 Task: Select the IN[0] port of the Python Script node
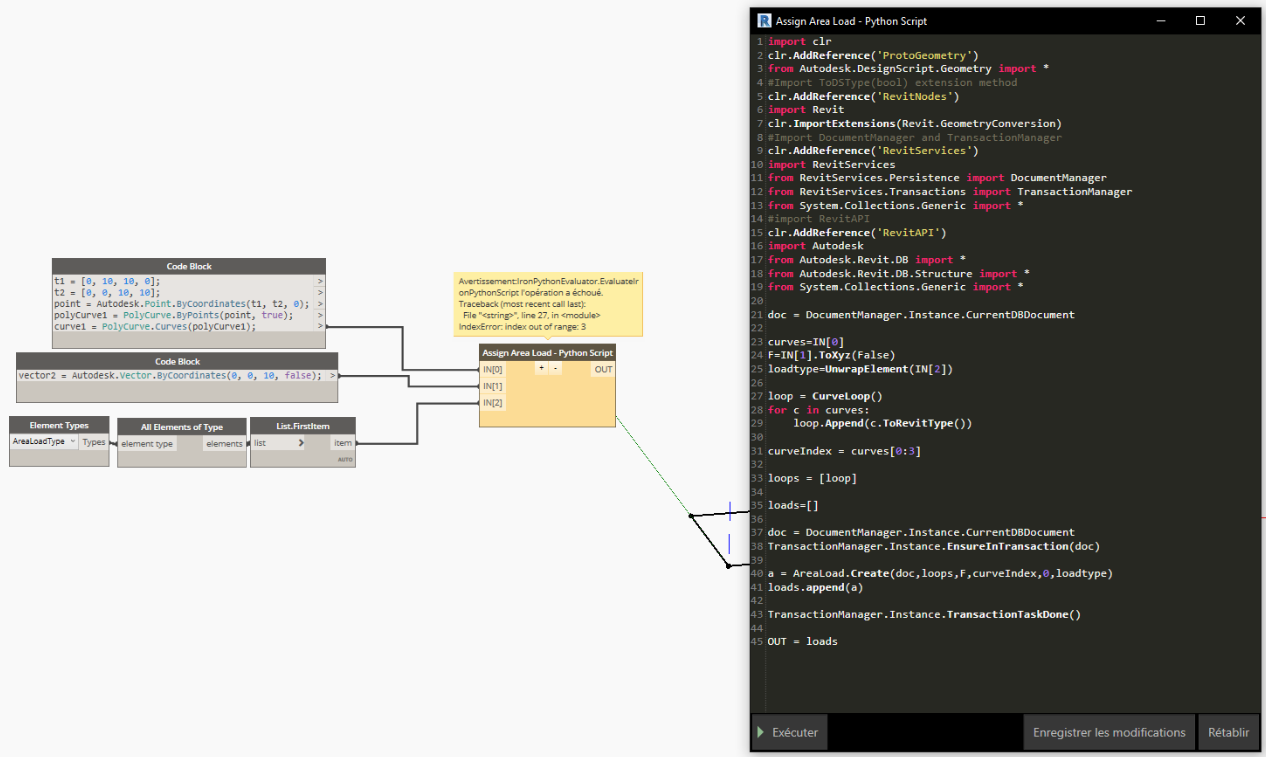click(x=493, y=369)
